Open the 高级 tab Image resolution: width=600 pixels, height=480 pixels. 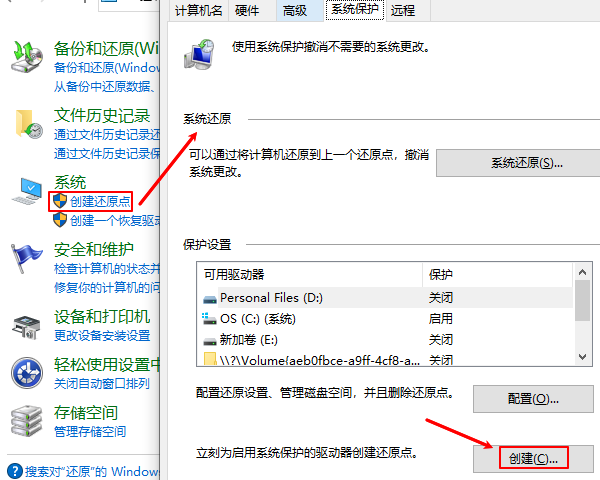[x=295, y=11]
